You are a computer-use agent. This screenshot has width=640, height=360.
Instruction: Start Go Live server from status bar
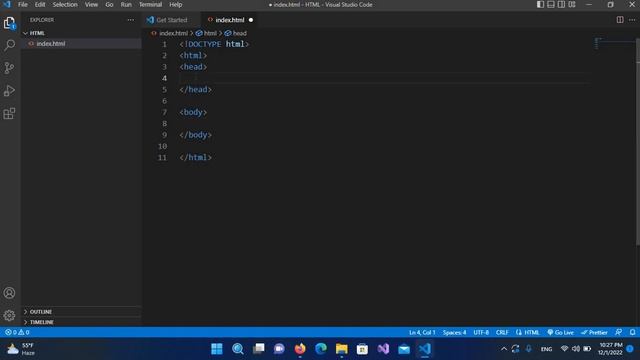click(560, 332)
